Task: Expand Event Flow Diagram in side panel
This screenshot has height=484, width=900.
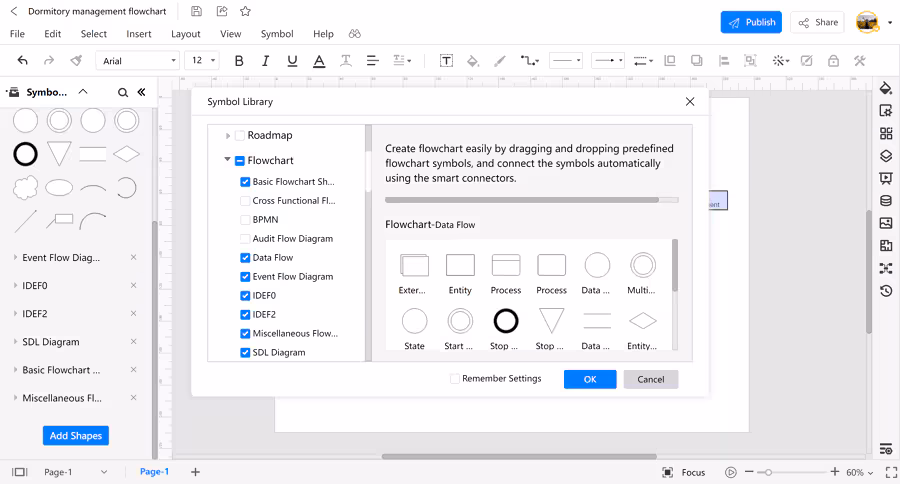Action: (15, 258)
